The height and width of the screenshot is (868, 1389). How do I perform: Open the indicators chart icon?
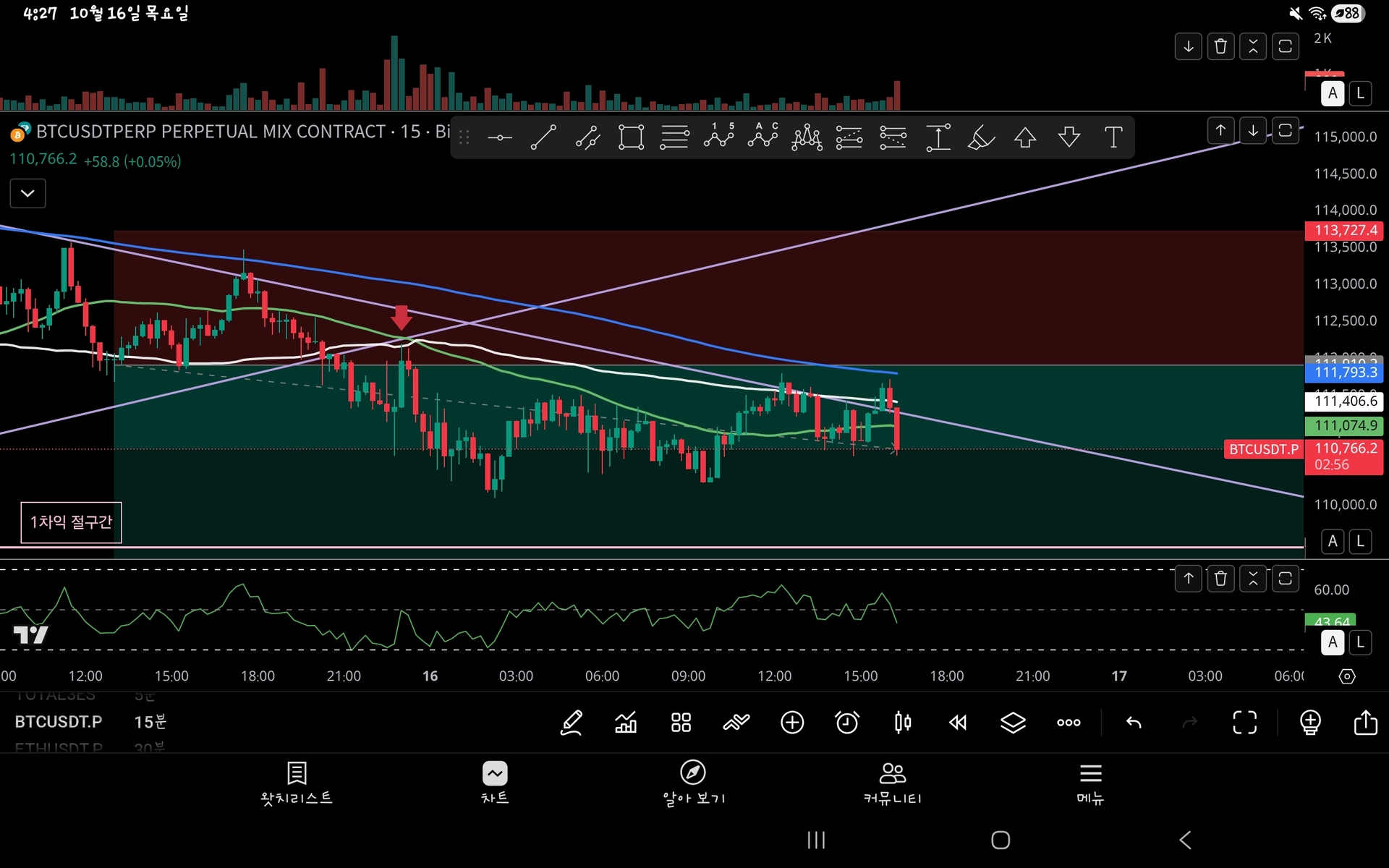tap(626, 722)
